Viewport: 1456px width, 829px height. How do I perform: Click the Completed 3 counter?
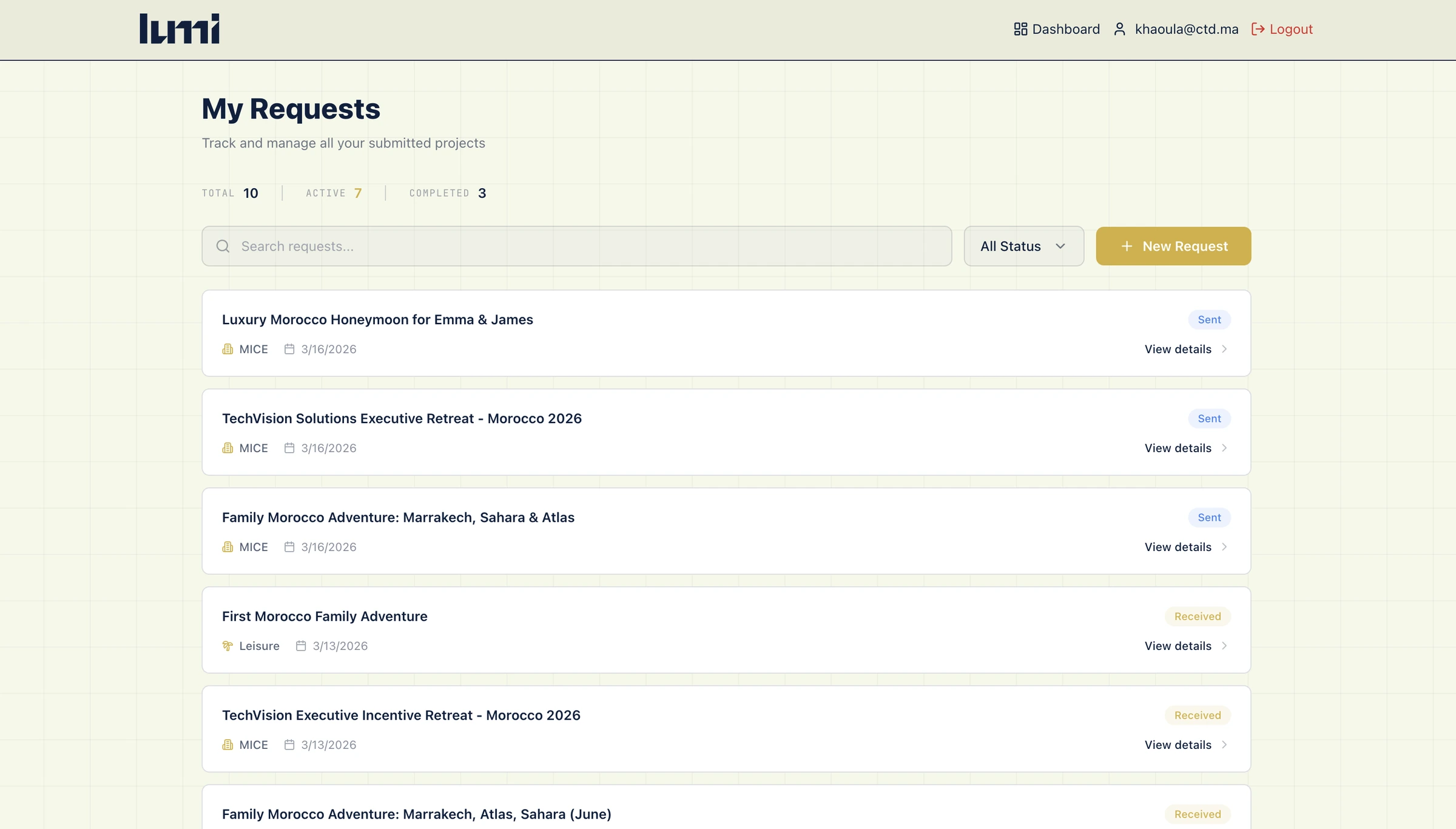tap(448, 193)
